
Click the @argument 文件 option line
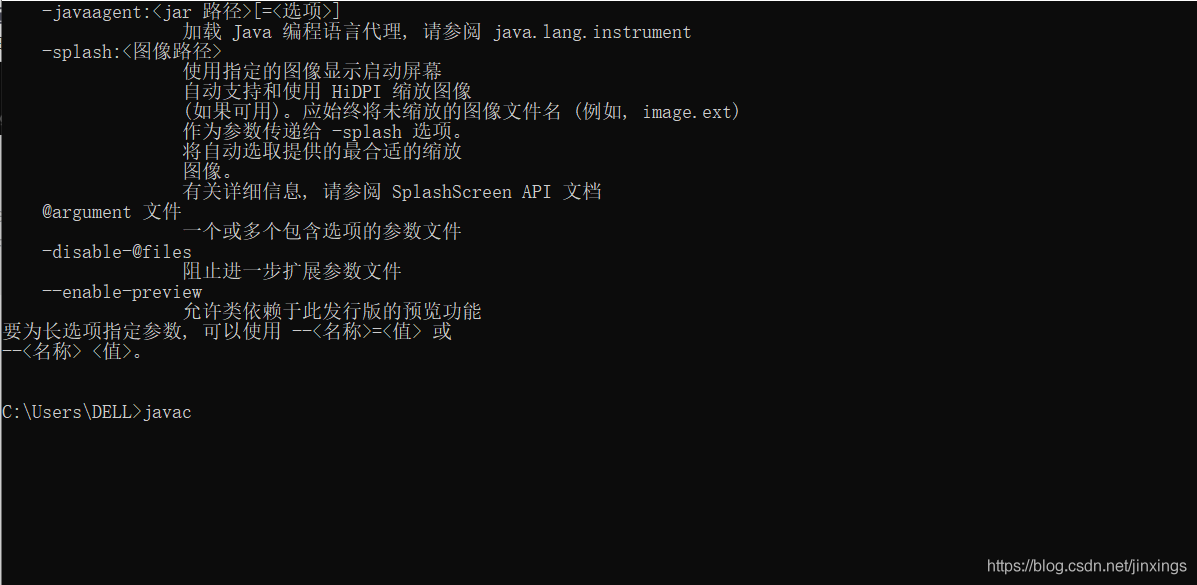click(111, 212)
